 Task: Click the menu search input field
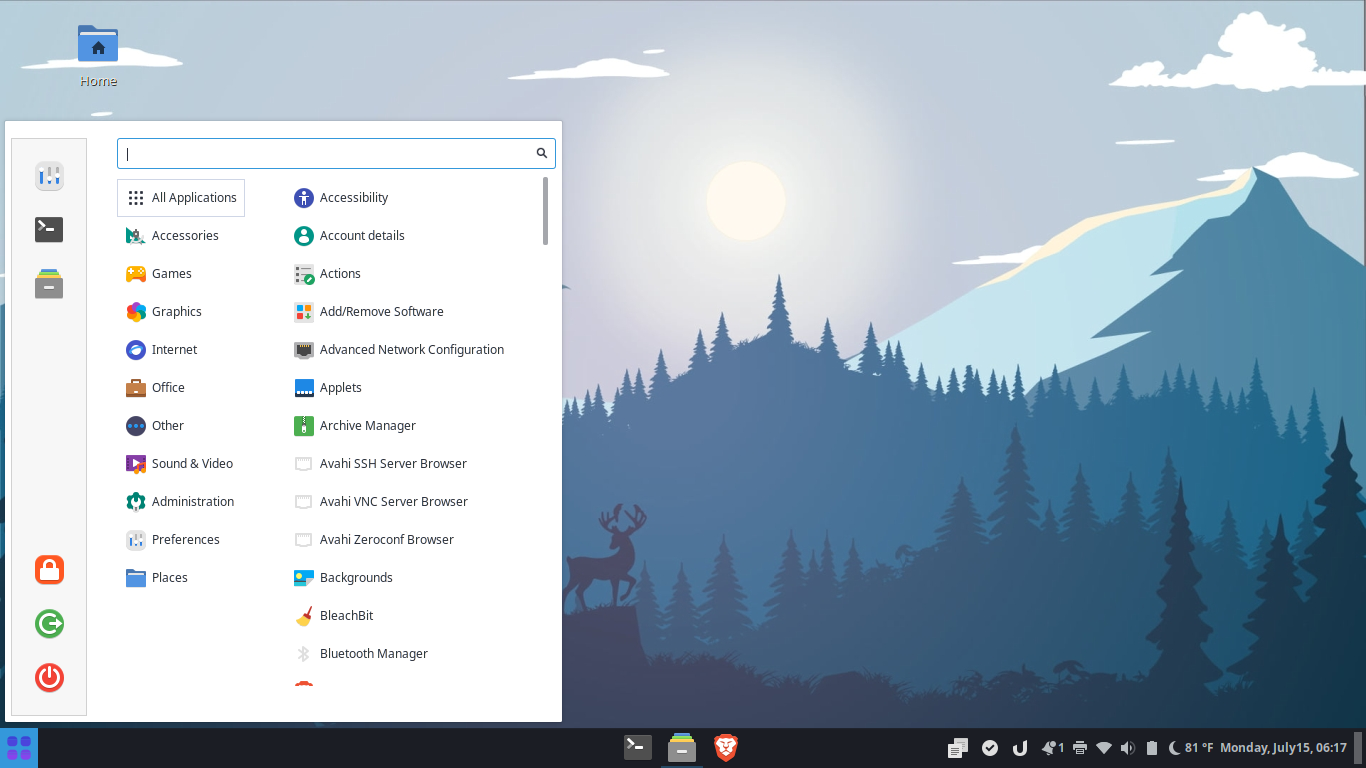click(x=336, y=153)
